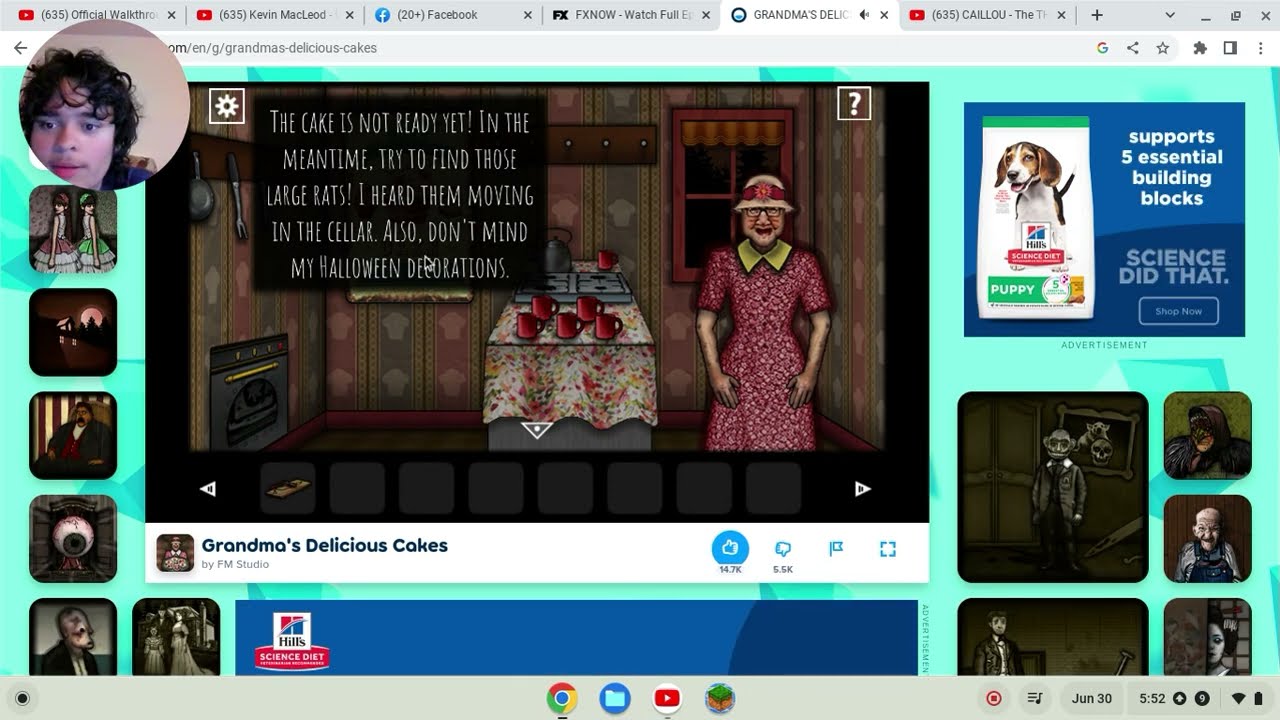This screenshot has width=1280, height=720.
Task: Open the twin girls game thumbnail
Action: pos(73,229)
